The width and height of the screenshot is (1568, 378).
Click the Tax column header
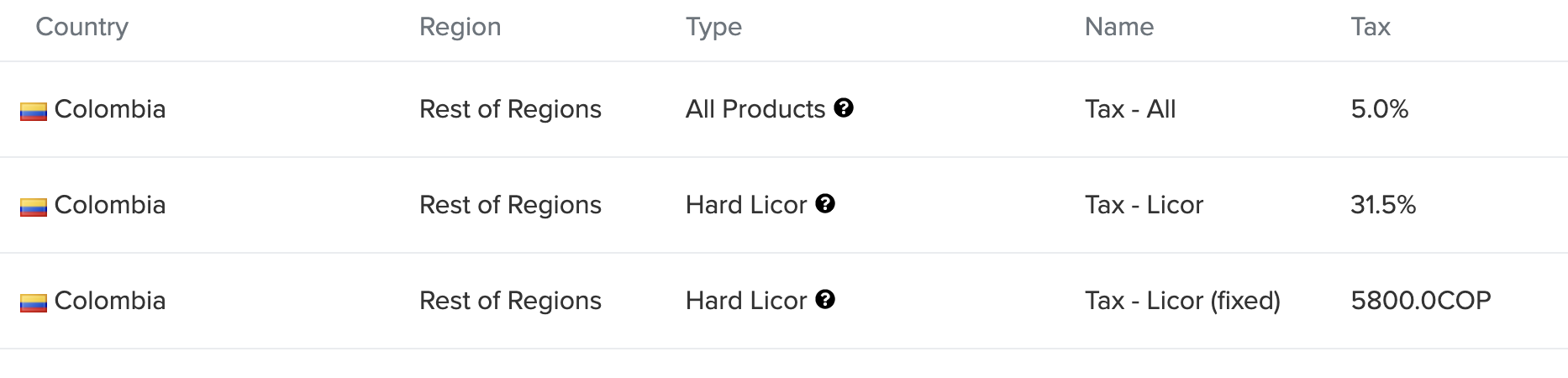[x=1370, y=27]
